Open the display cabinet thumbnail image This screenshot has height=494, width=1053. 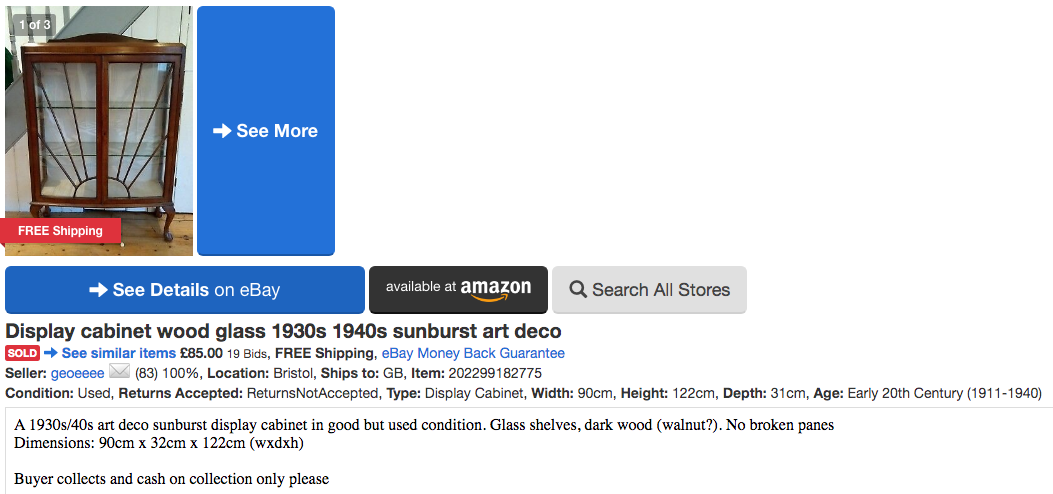pyautogui.click(x=98, y=120)
